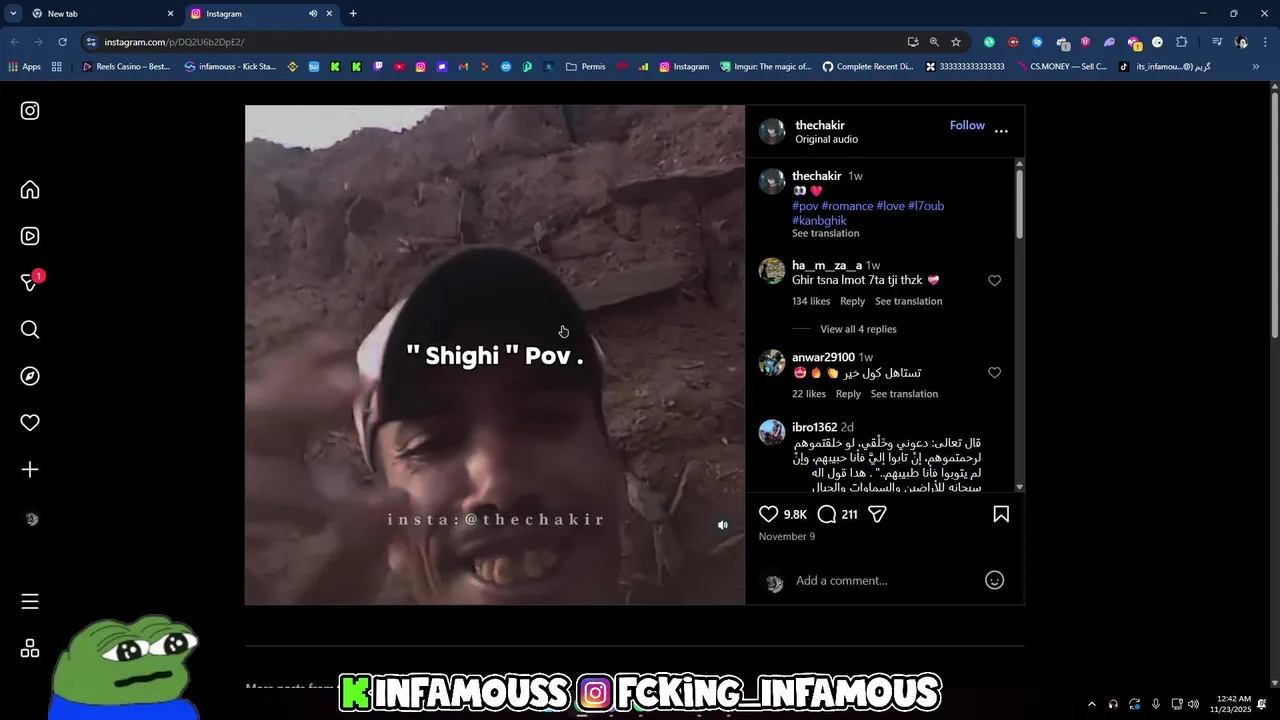Open tab search dropdown arrow
The height and width of the screenshot is (720, 1280).
12,14
